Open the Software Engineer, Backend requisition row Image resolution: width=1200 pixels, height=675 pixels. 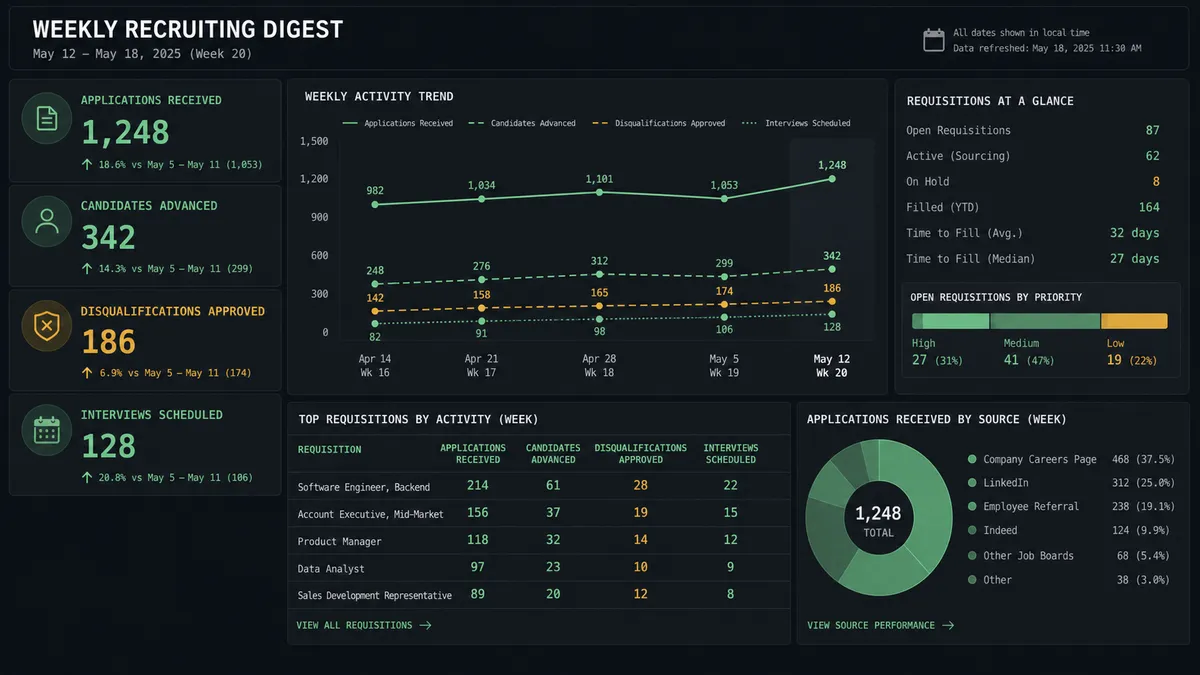(x=539, y=486)
